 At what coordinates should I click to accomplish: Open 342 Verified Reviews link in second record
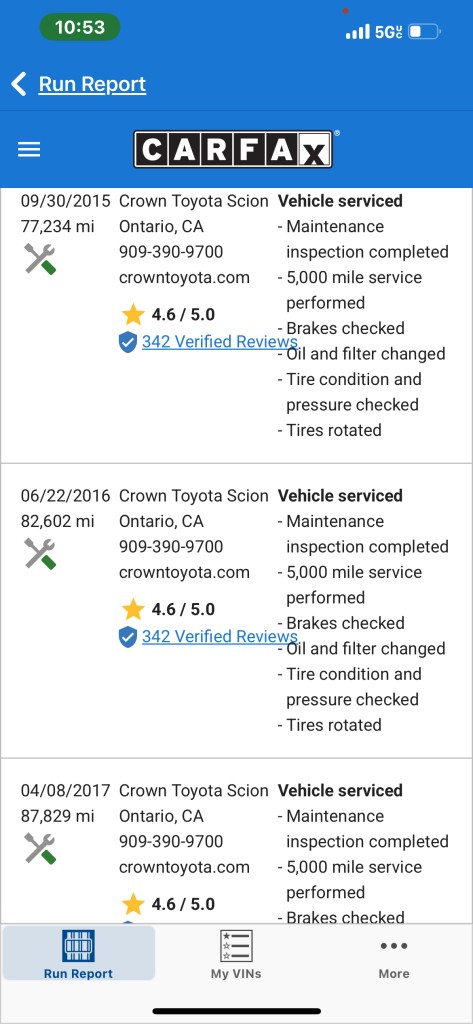pyautogui.click(x=220, y=636)
